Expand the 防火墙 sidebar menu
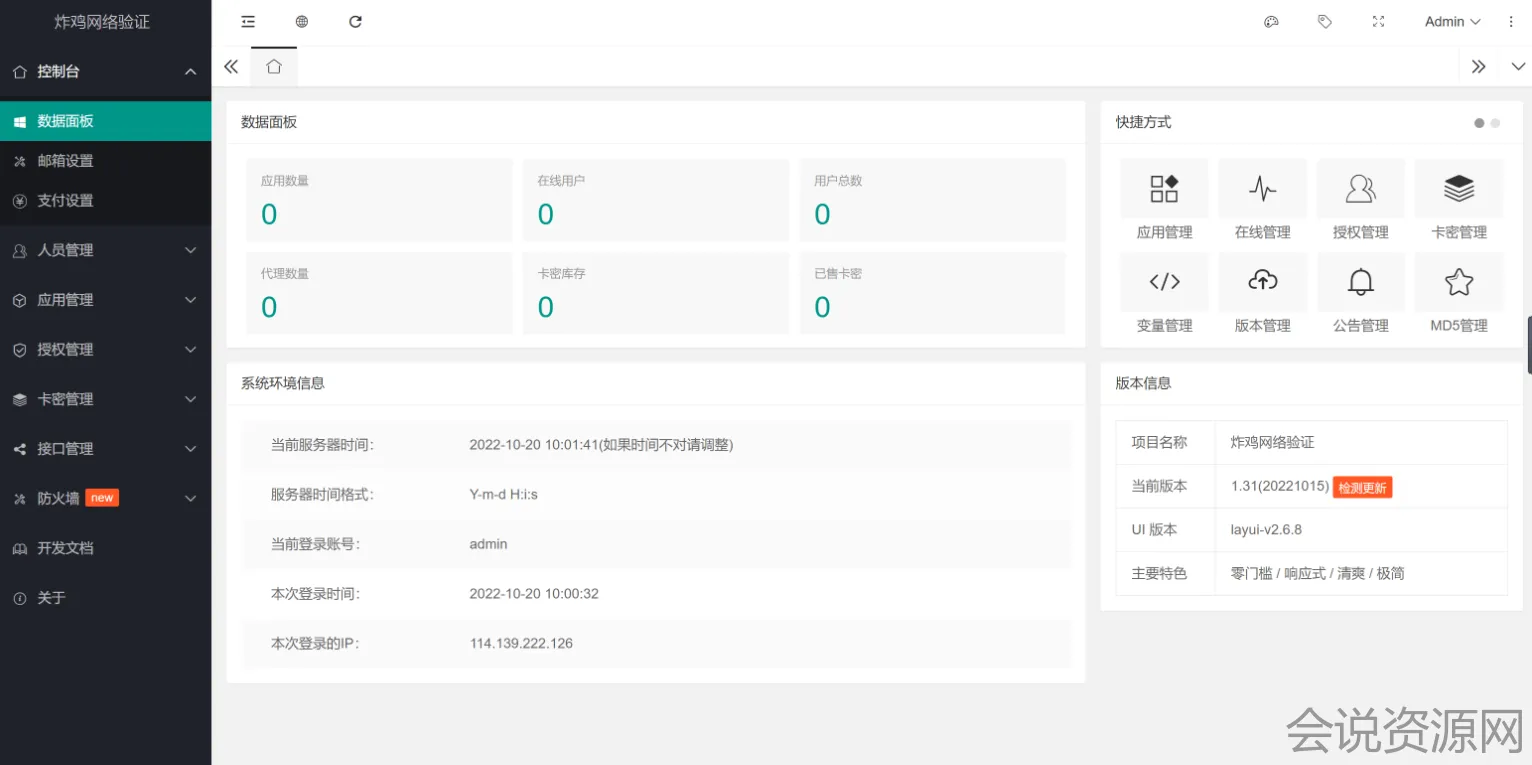Screen dimensions: 1532x765 pyautogui.click(x=105, y=498)
